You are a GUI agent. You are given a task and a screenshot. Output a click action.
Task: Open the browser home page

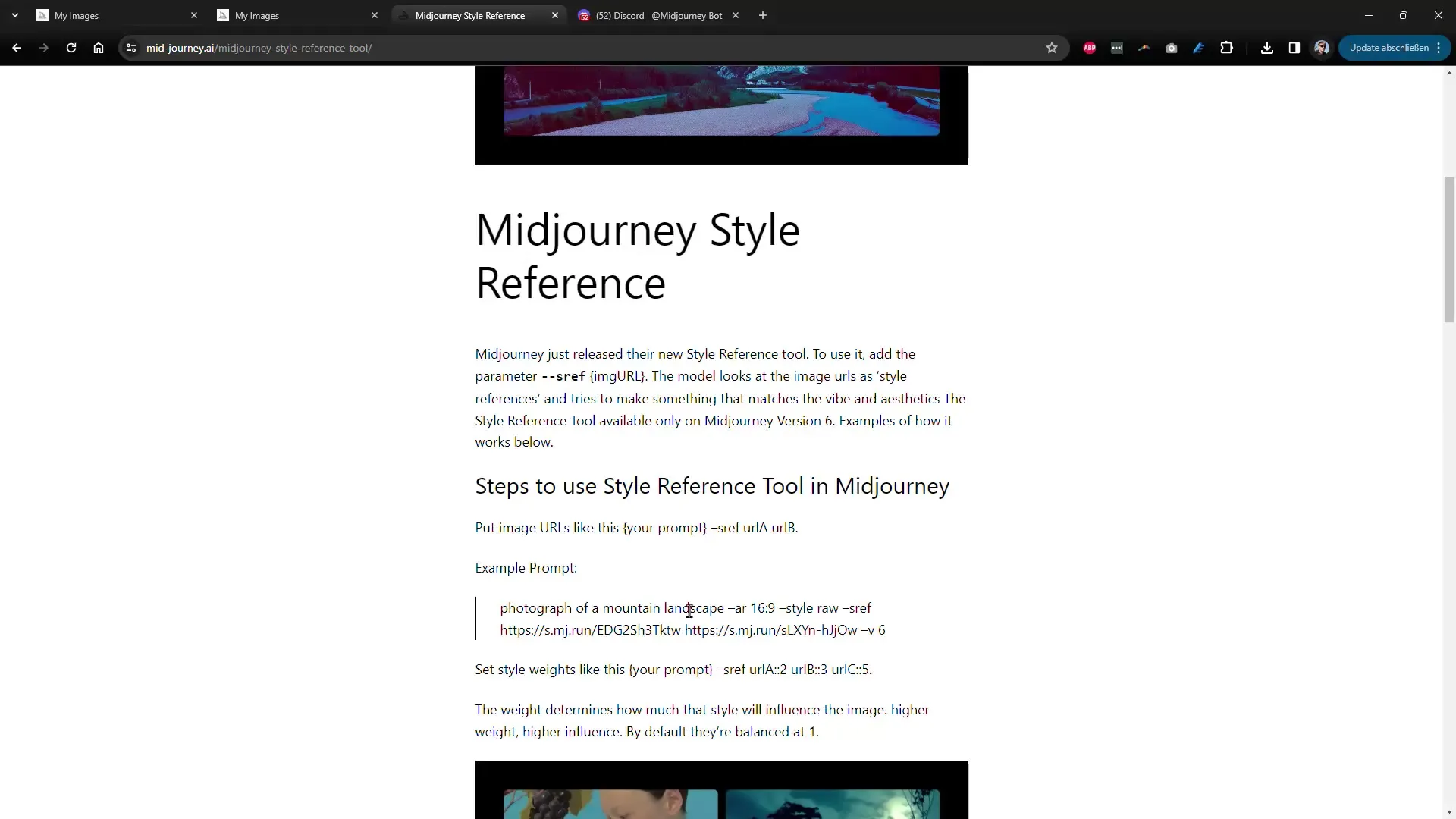pos(99,48)
